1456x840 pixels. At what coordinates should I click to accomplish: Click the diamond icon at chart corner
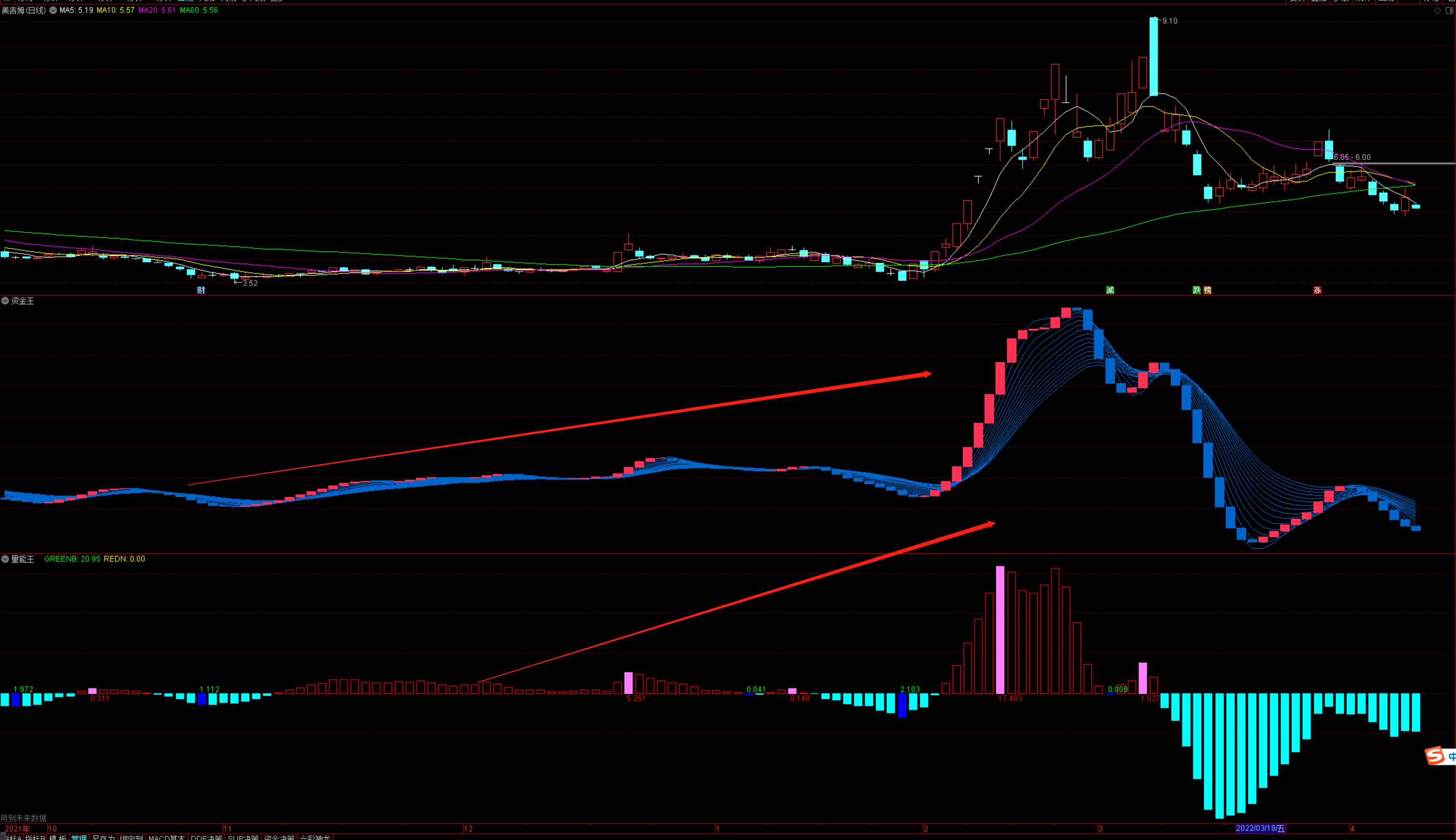1438,10
